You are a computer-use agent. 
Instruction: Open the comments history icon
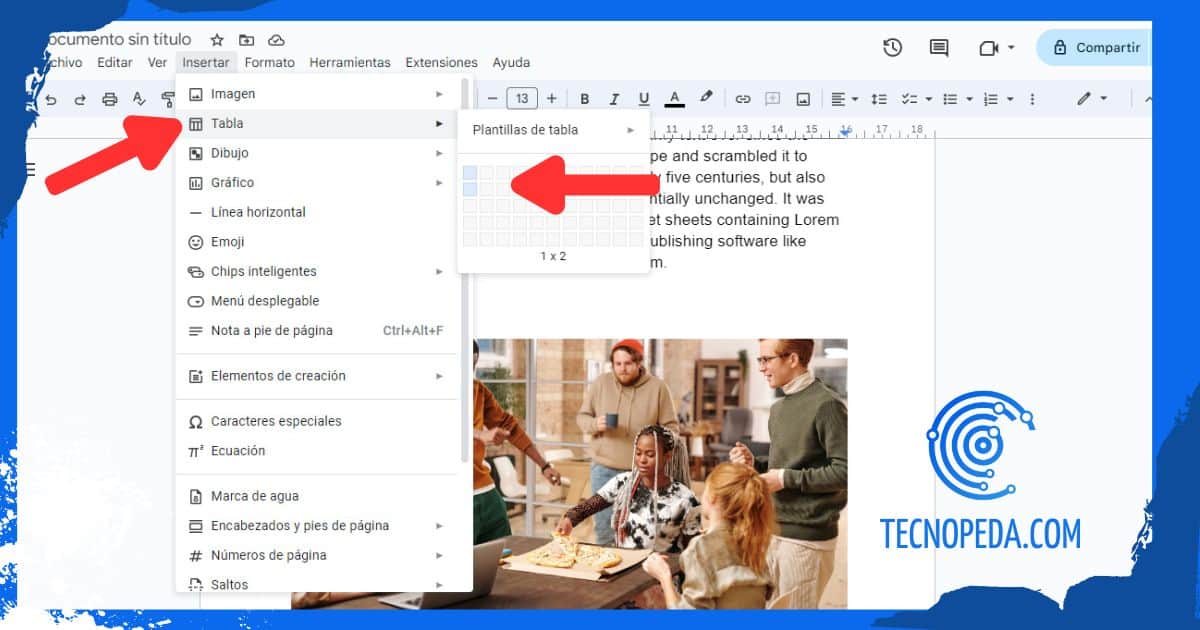938,47
